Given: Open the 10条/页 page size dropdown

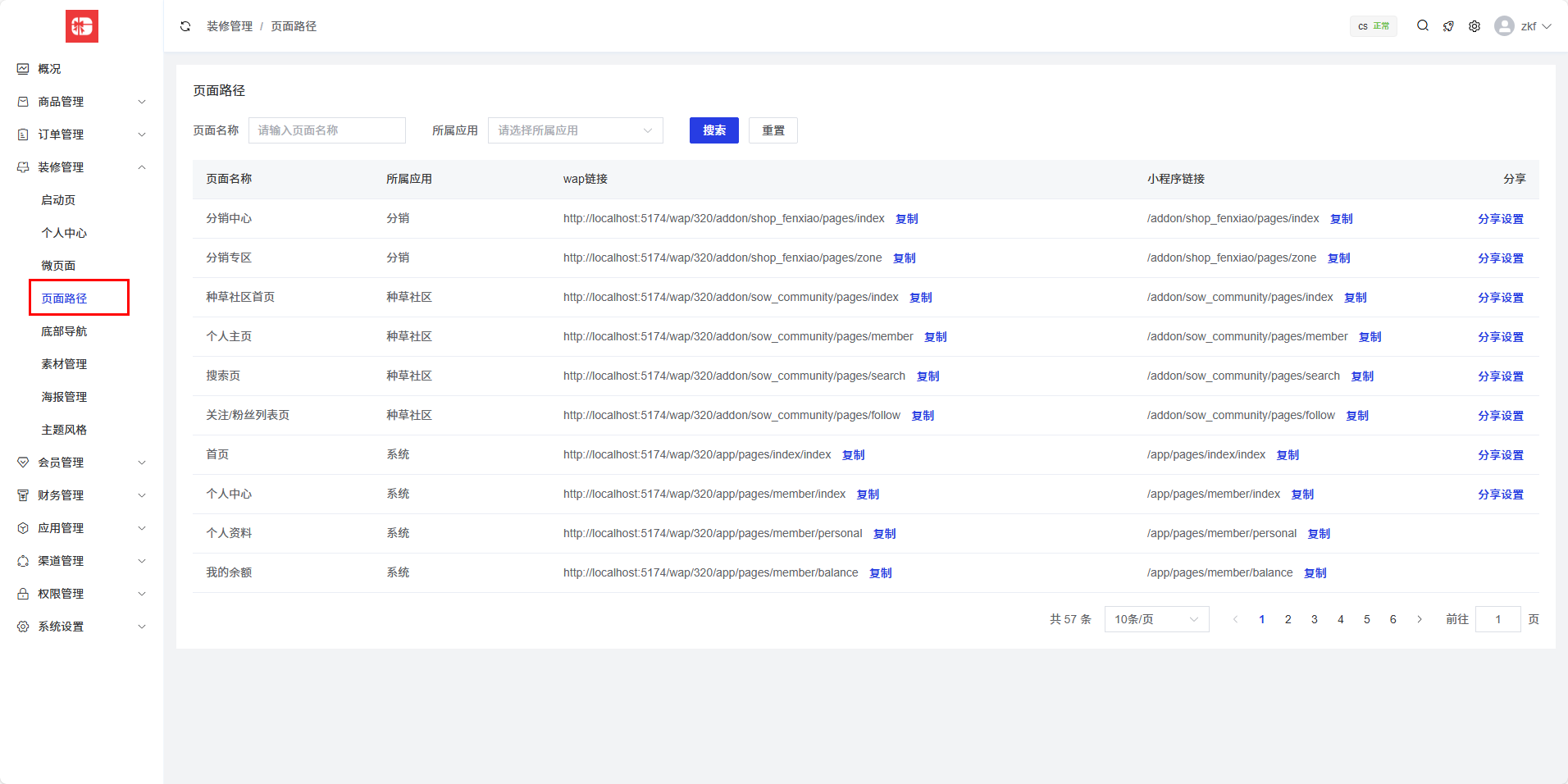Looking at the screenshot, I should tap(1156, 619).
